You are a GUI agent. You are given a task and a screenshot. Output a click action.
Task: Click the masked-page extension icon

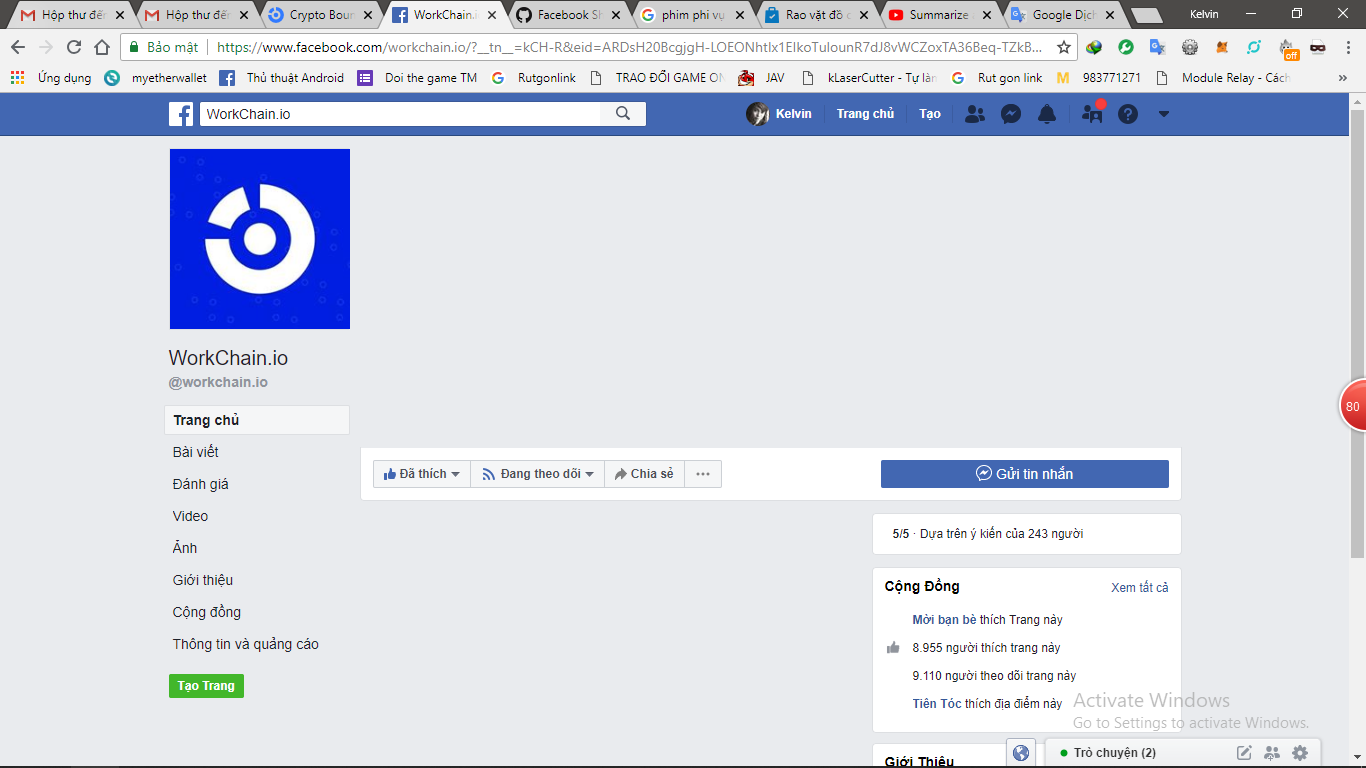click(1318, 47)
